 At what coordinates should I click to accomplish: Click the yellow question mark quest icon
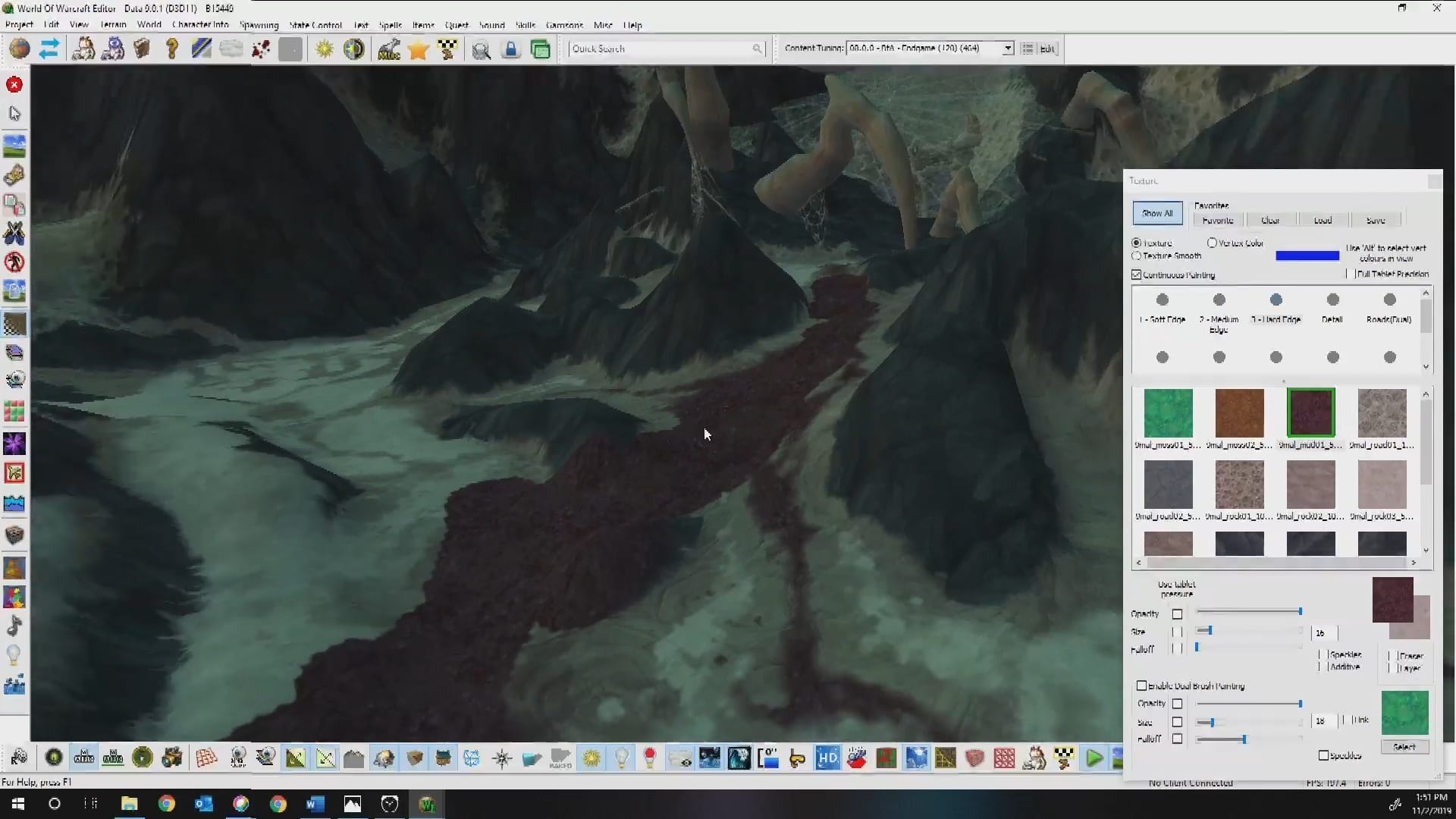click(x=172, y=49)
